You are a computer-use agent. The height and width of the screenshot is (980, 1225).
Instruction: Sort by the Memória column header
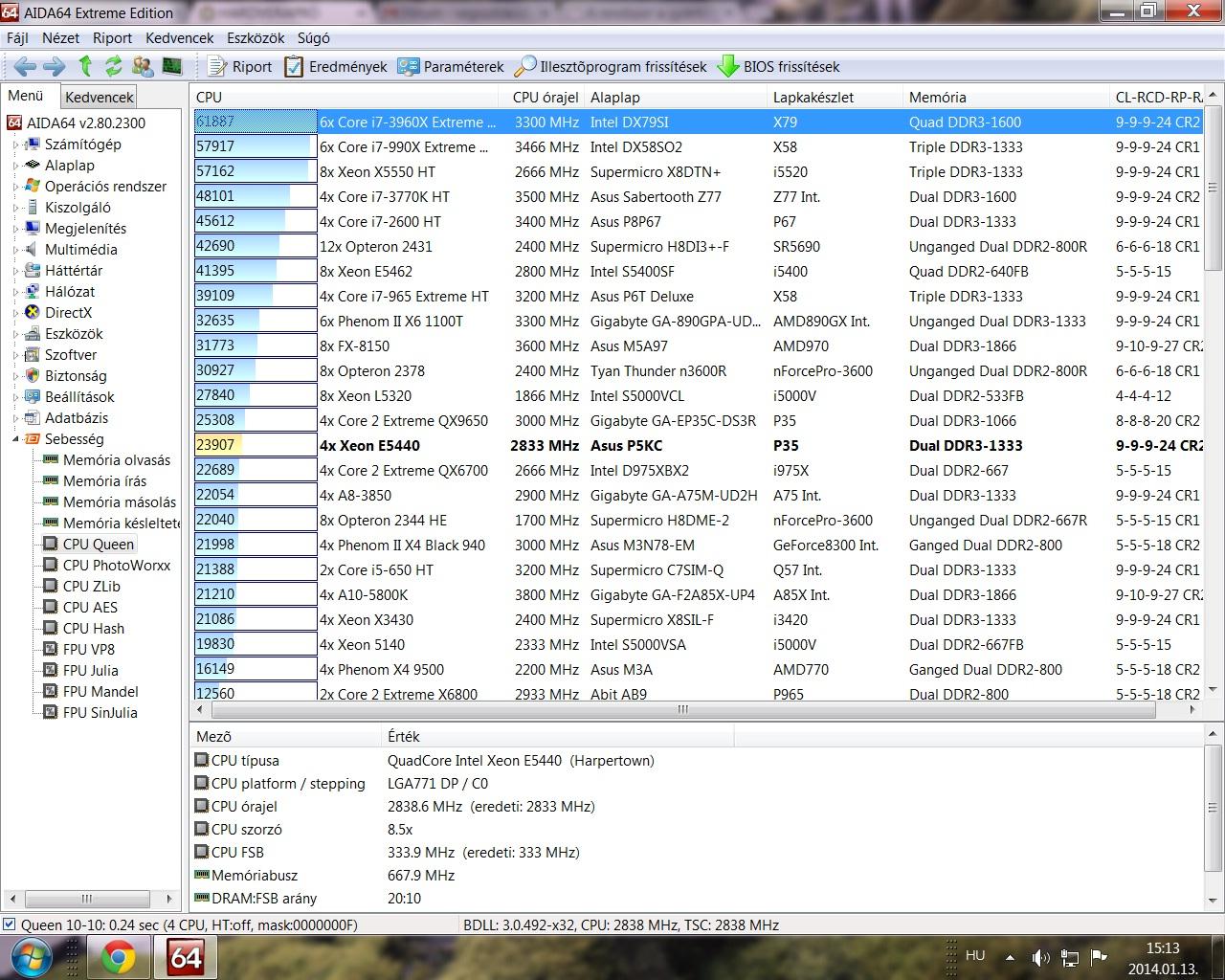point(1006,97)
